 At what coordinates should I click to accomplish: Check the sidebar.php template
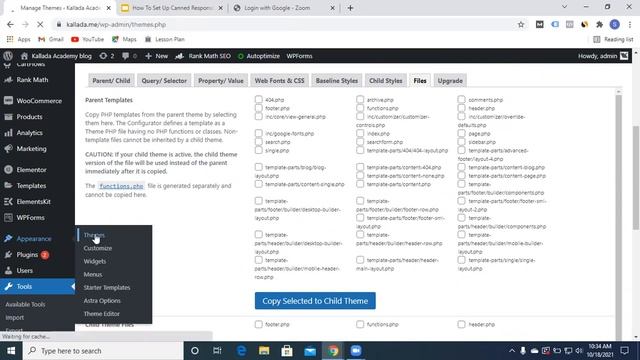pos(461,142)
